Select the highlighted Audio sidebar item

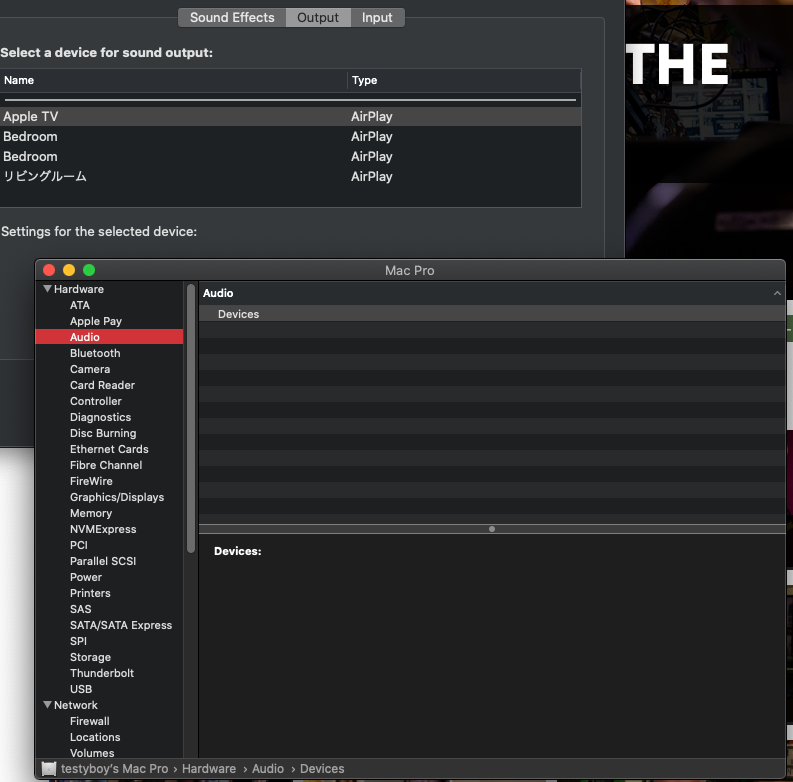click(x=109, y=337)
